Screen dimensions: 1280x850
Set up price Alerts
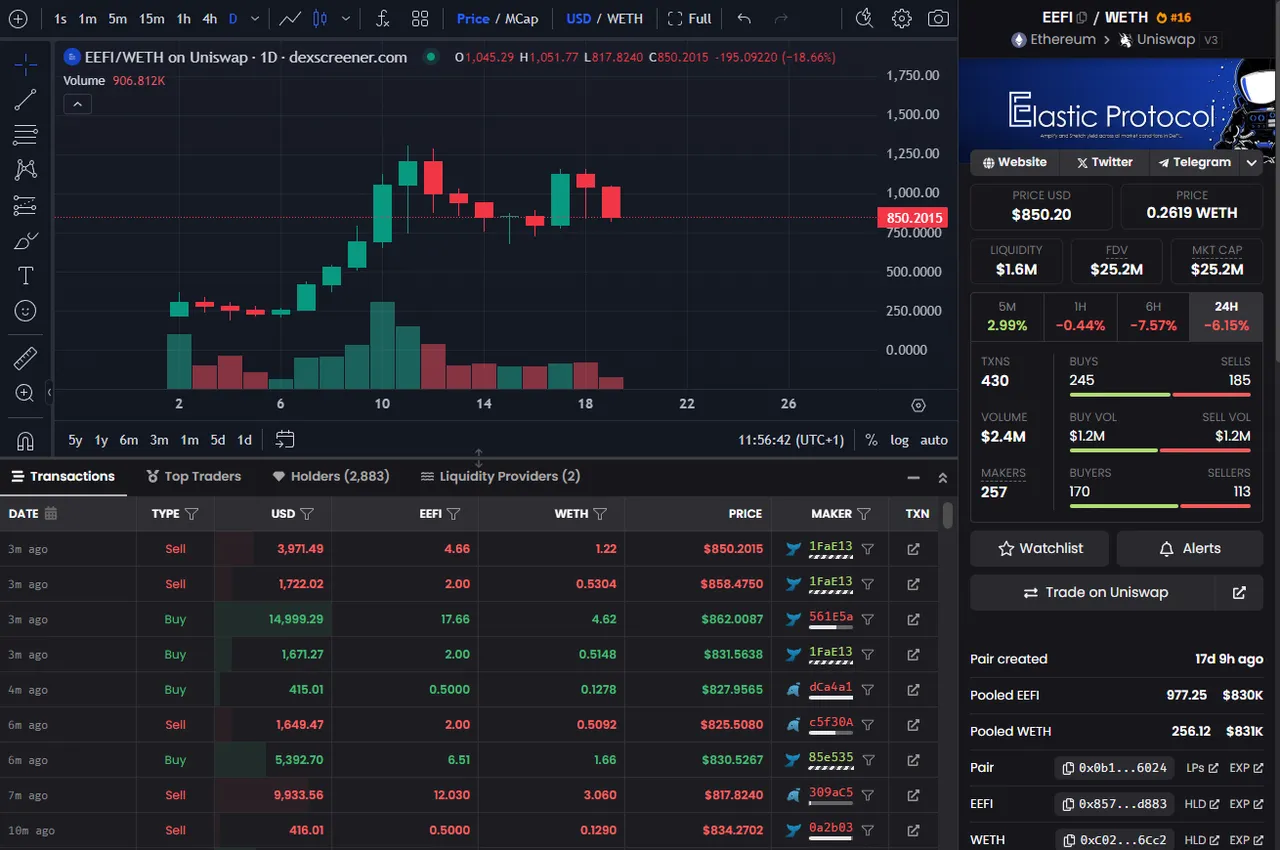click(1190, 548)
